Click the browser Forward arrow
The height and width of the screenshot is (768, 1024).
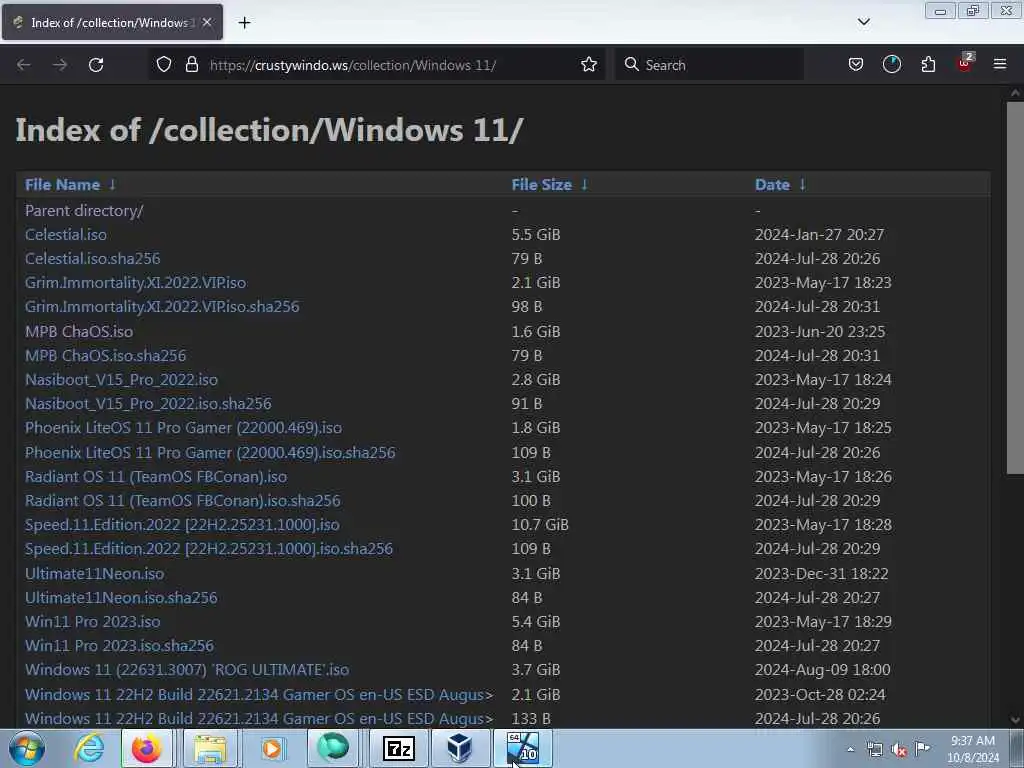[x=59, y=65]
